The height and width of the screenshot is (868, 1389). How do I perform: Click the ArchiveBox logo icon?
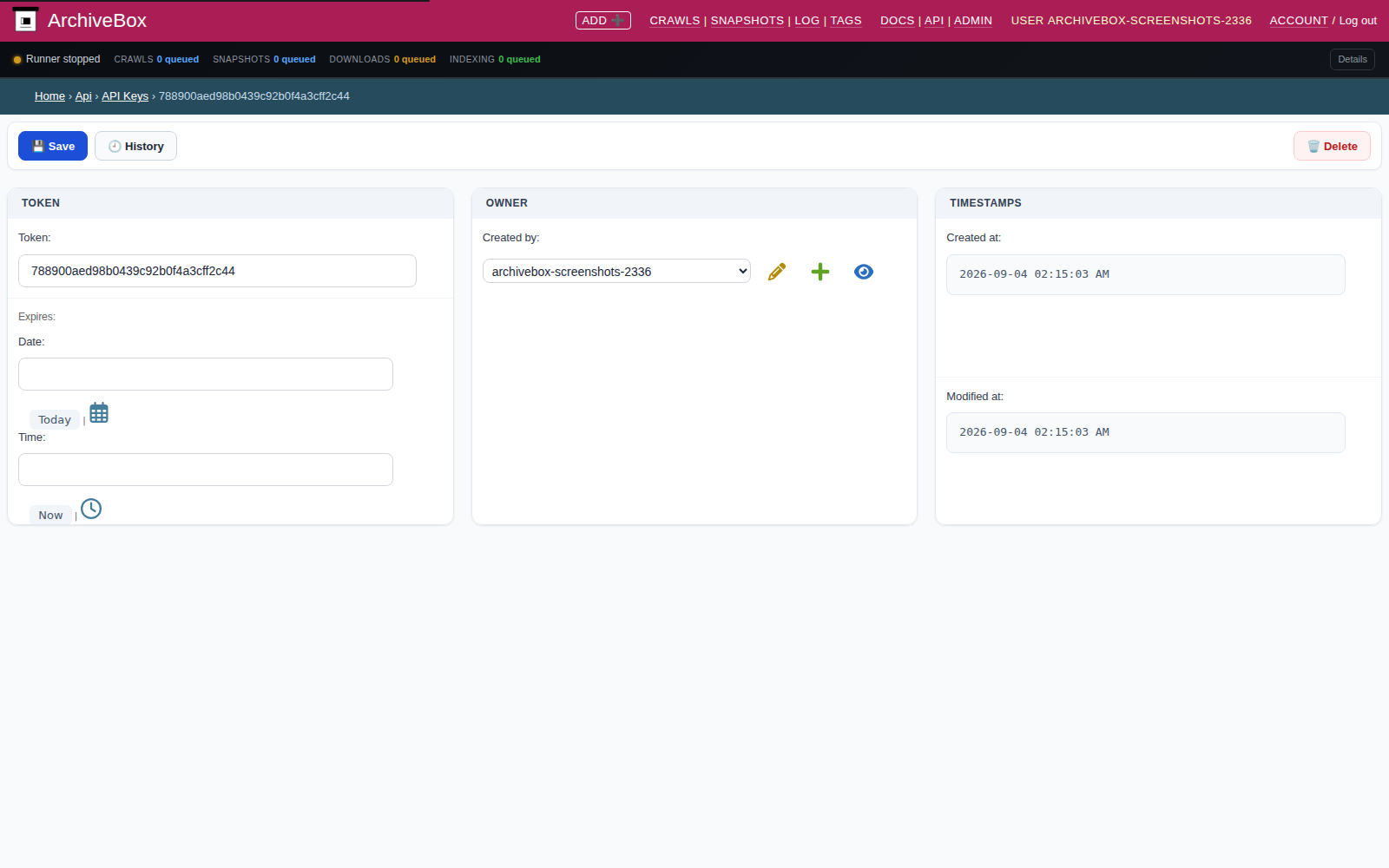[26, 20]
